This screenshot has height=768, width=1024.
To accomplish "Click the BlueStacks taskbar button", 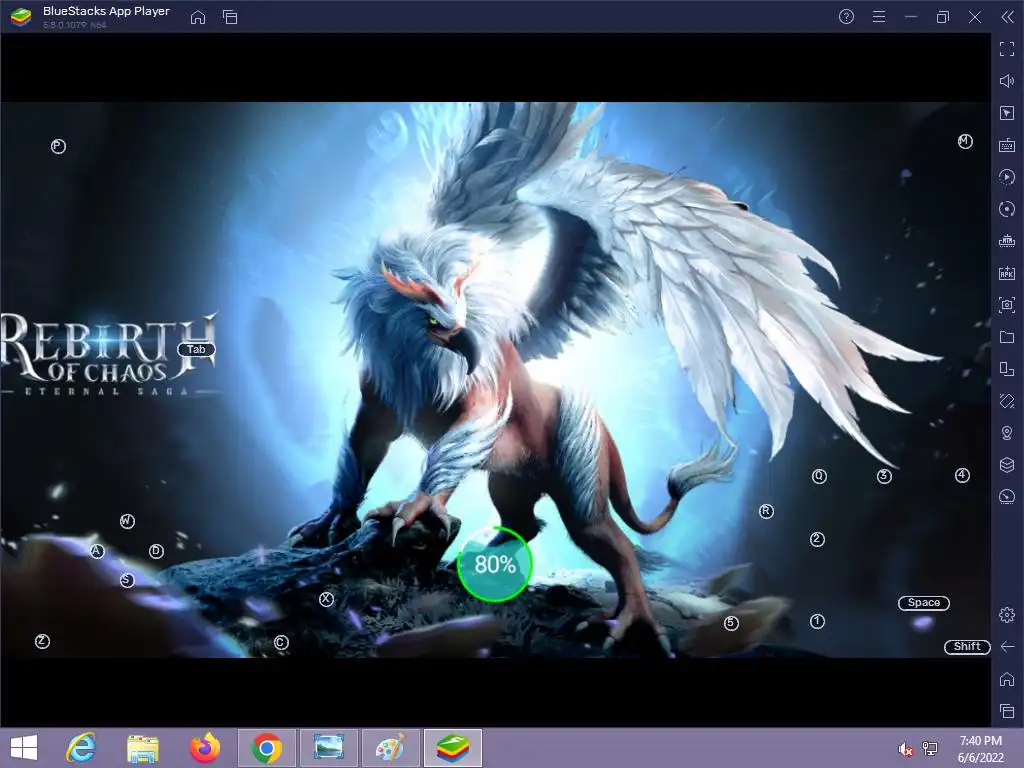I will tap(453, 748).
